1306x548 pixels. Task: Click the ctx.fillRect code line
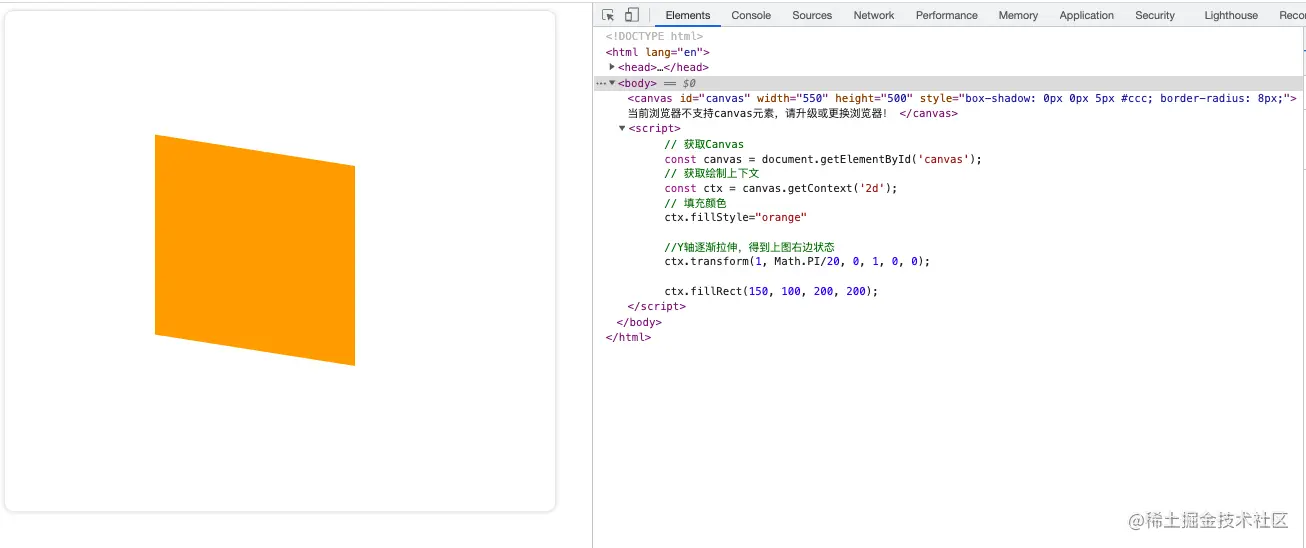tap(771, 291)
